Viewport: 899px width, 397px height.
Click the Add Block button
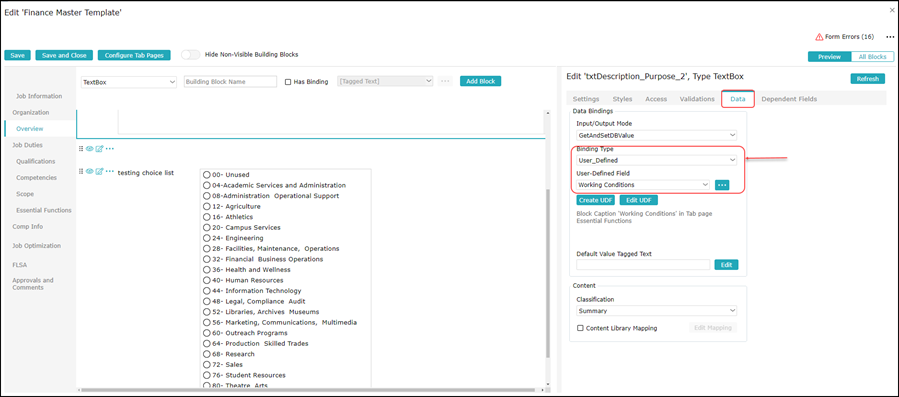[x=480, y=81]
